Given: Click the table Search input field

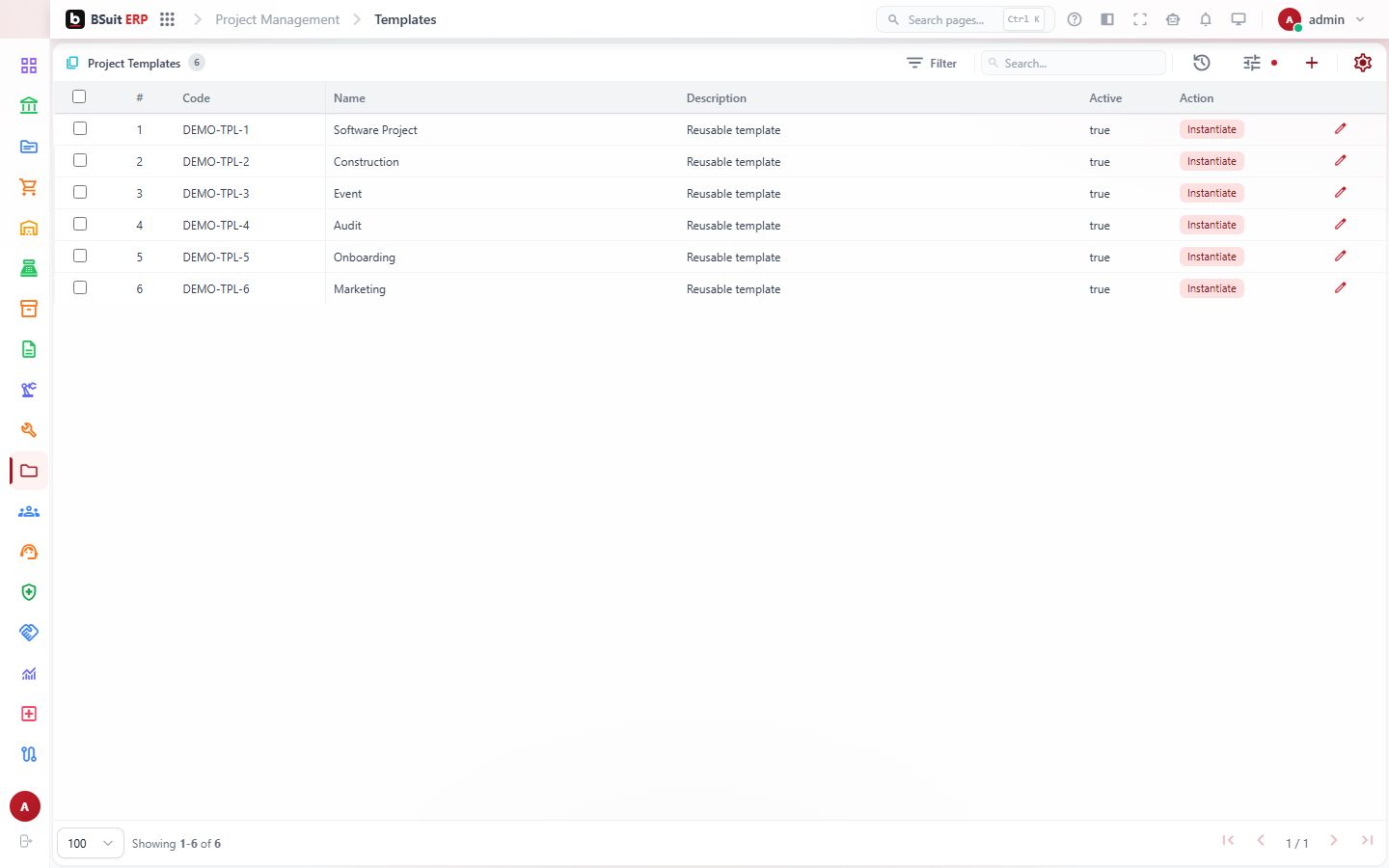Looking at the screenshot, I should pos(1074,63).
